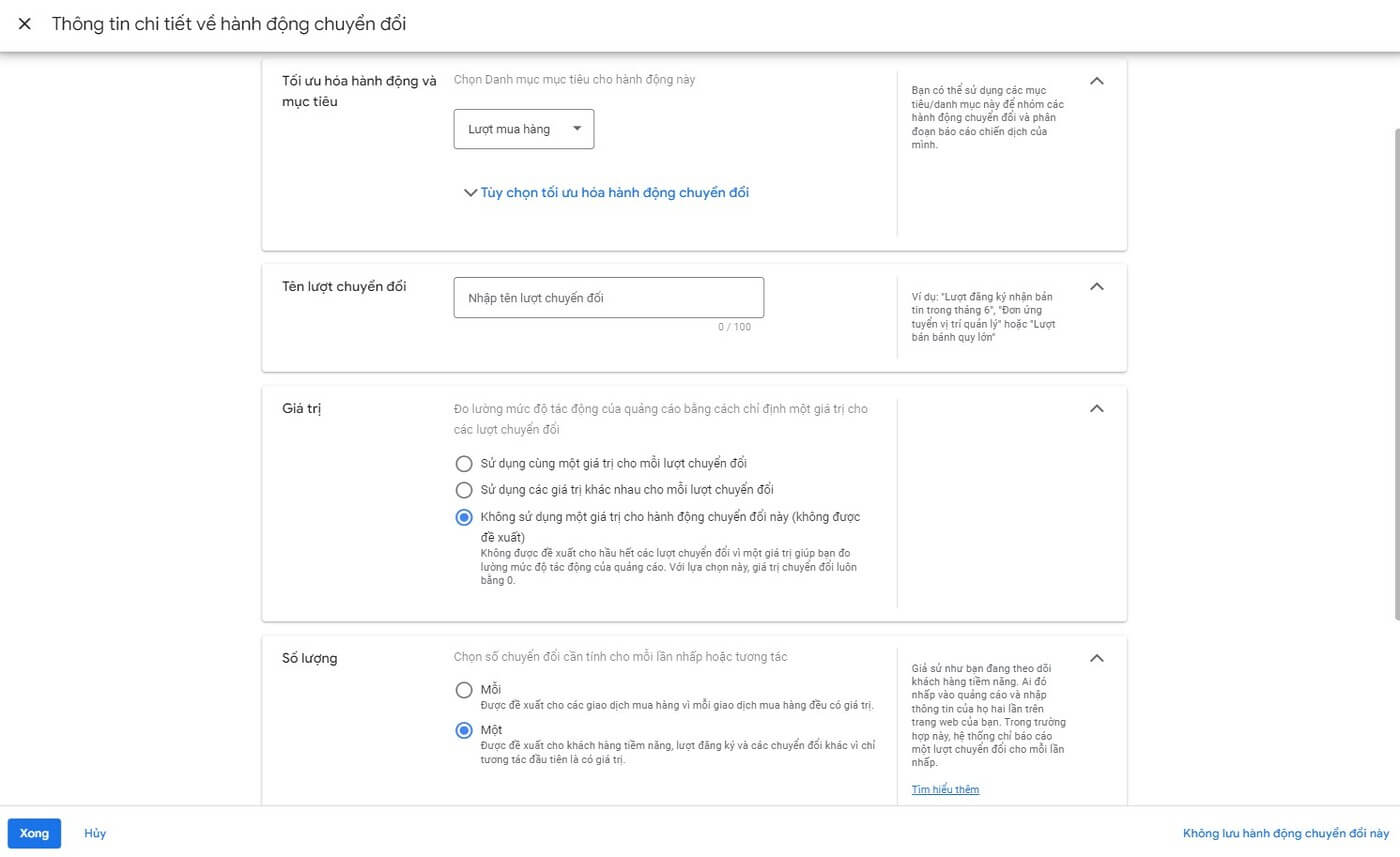Viewport: 1400px width, 857px height.
Task: Expand "Tùy chọn tối ưu hóa hành động chuyển đổi"
Action: click(x=614, y=192)
